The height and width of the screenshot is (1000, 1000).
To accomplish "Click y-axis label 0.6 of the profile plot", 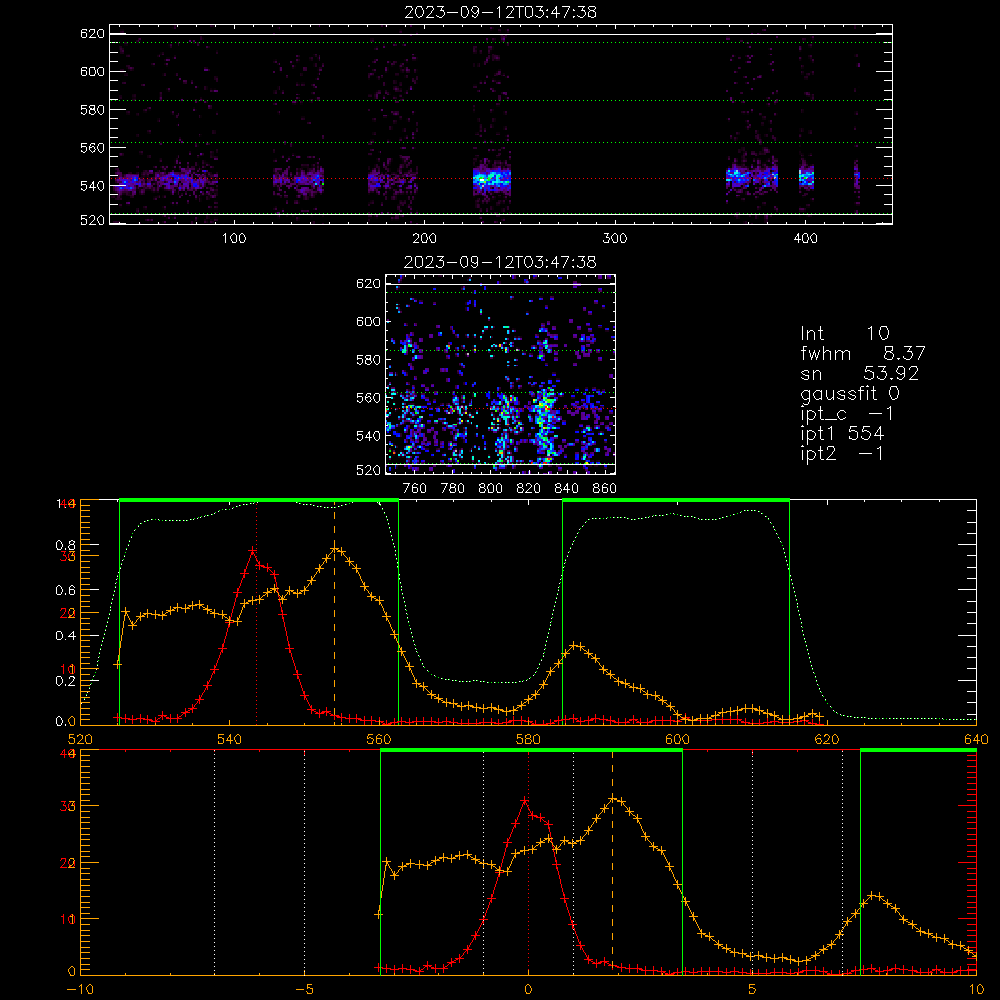I will click(x=65, y=591).
